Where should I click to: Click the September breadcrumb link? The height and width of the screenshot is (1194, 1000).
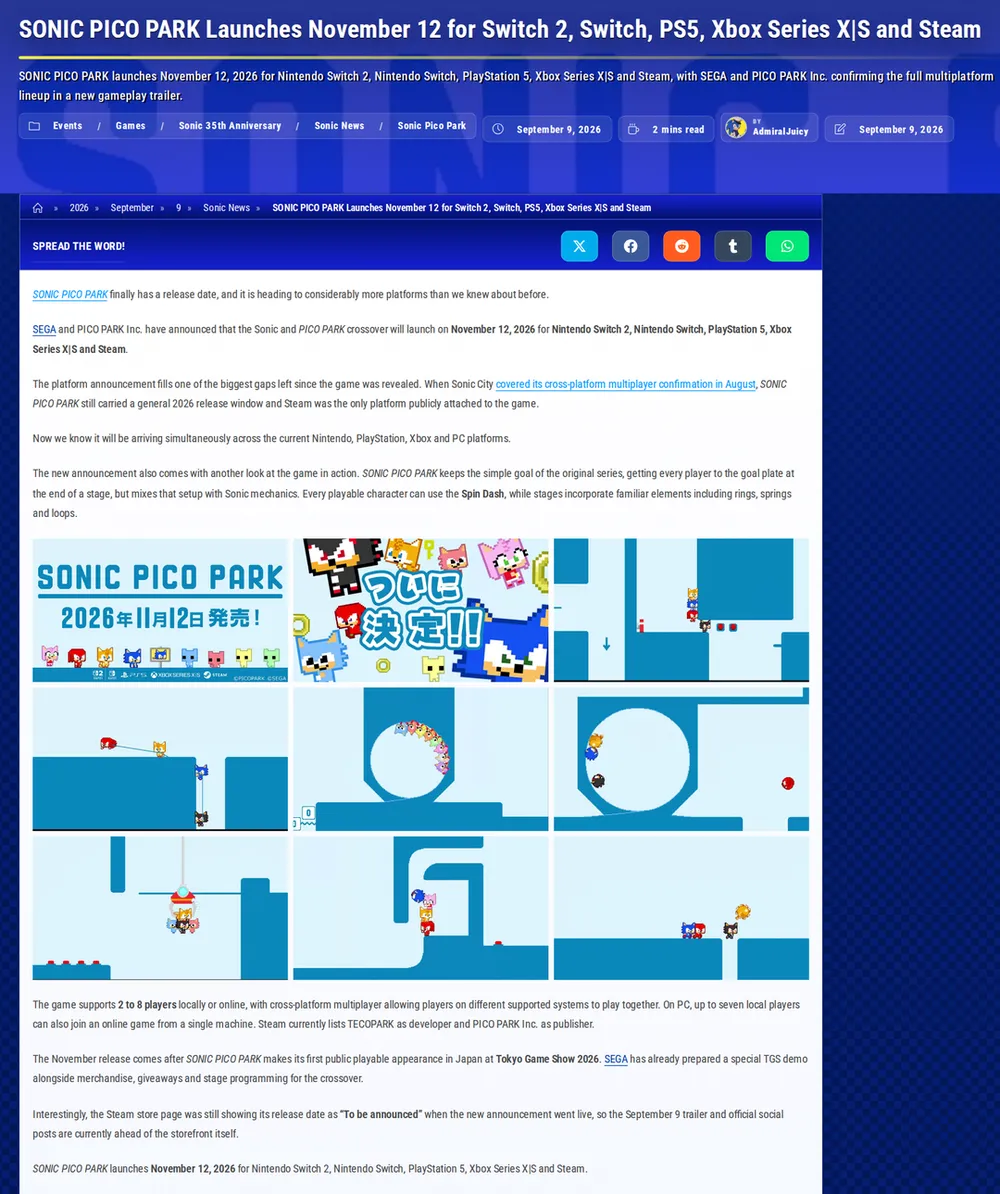[132, 208]
